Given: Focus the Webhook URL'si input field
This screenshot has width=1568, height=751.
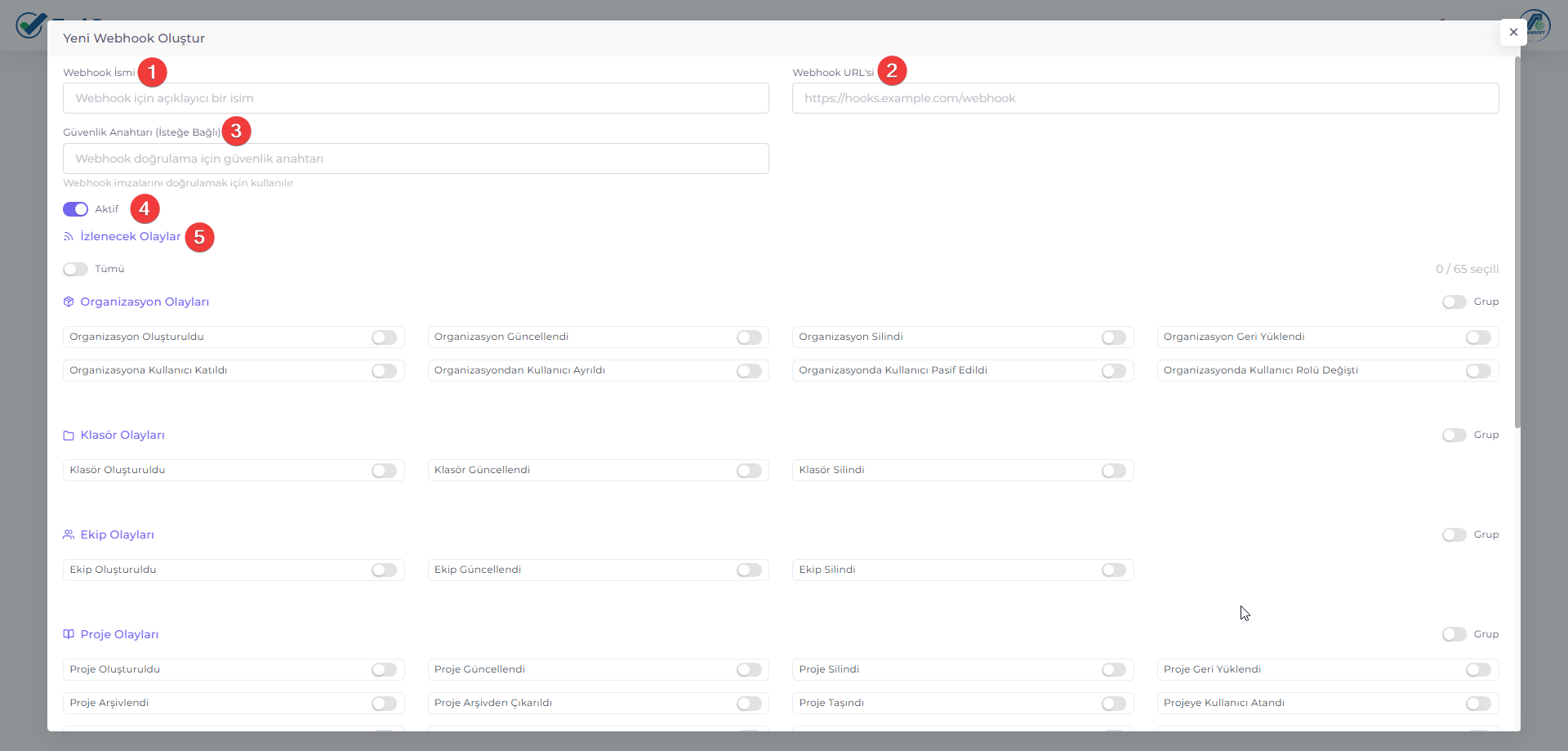Looking at the screenshot, I should click(x=1145, y=98).
